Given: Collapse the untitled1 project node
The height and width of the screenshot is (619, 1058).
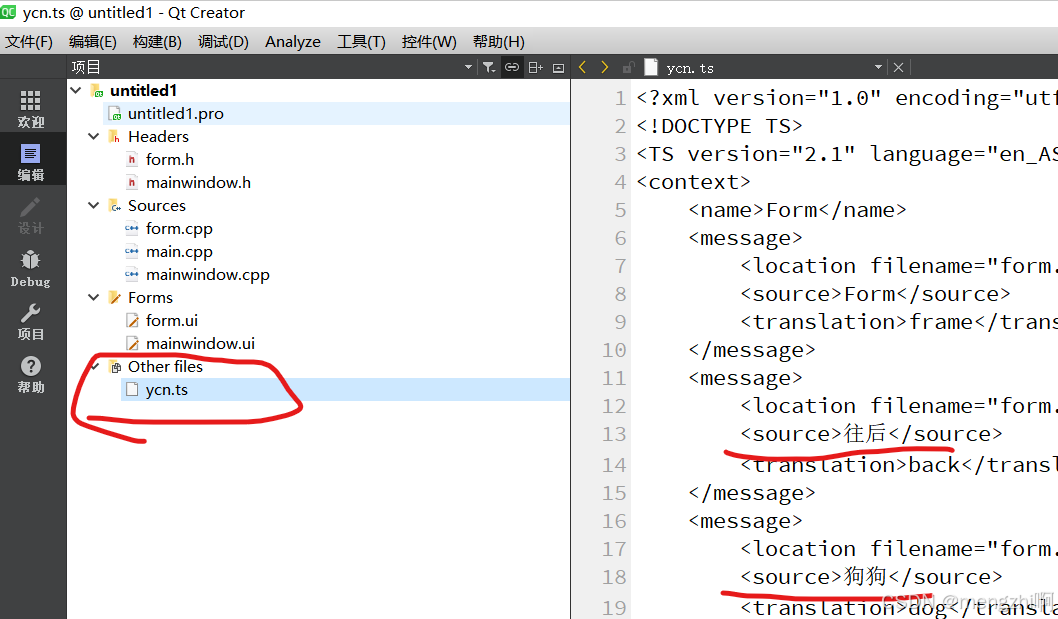Looking at the screenshot, I should point(76,90).
